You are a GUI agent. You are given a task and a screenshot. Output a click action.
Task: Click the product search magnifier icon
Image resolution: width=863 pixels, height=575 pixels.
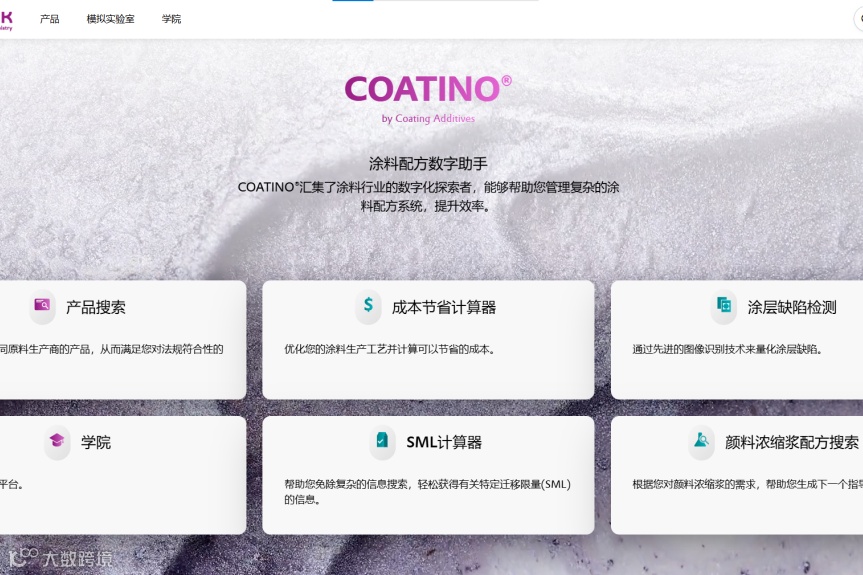tap(42, 305)
